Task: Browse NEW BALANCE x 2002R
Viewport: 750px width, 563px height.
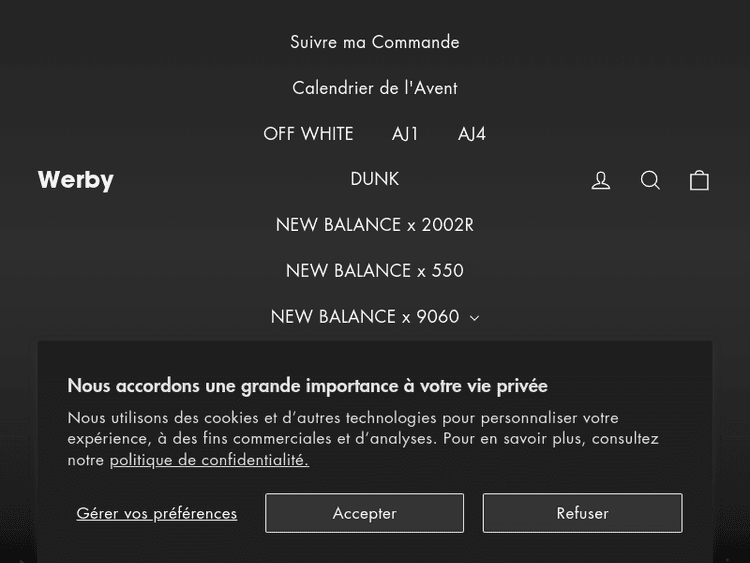Action: [375, 225]
